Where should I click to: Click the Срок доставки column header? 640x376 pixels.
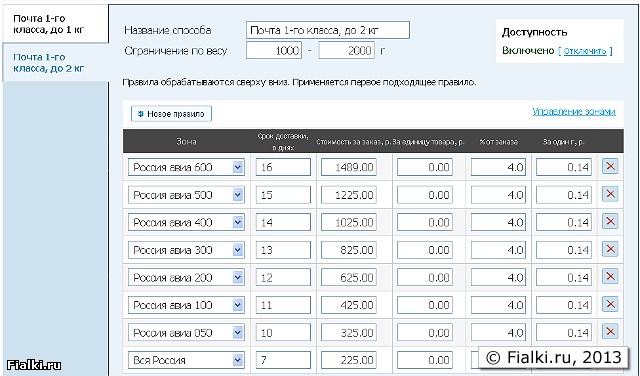[x=283, y=142]
